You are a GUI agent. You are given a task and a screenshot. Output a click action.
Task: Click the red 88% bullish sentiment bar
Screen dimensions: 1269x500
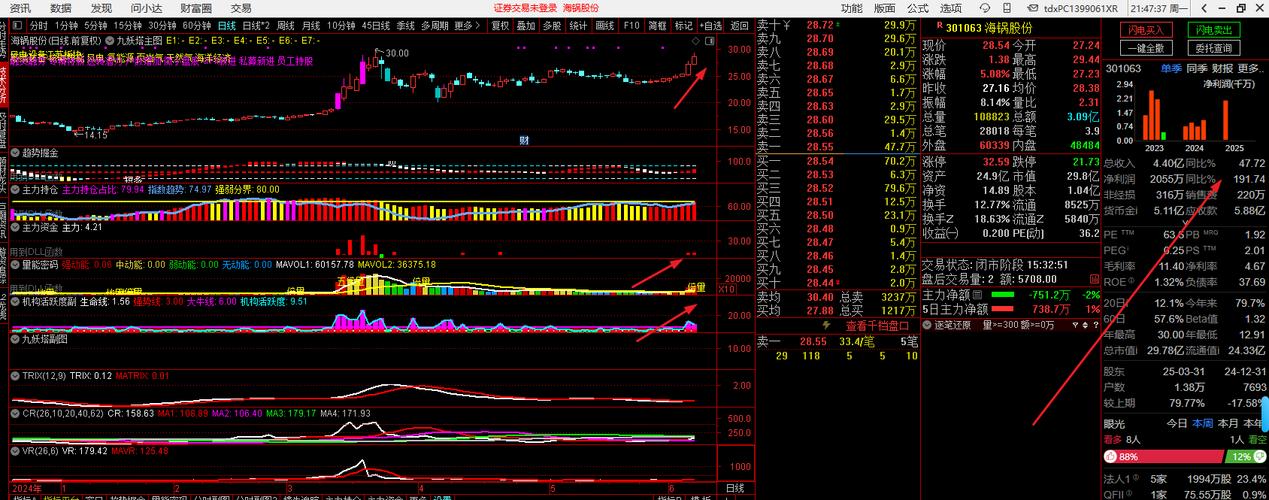(1162, 456)
